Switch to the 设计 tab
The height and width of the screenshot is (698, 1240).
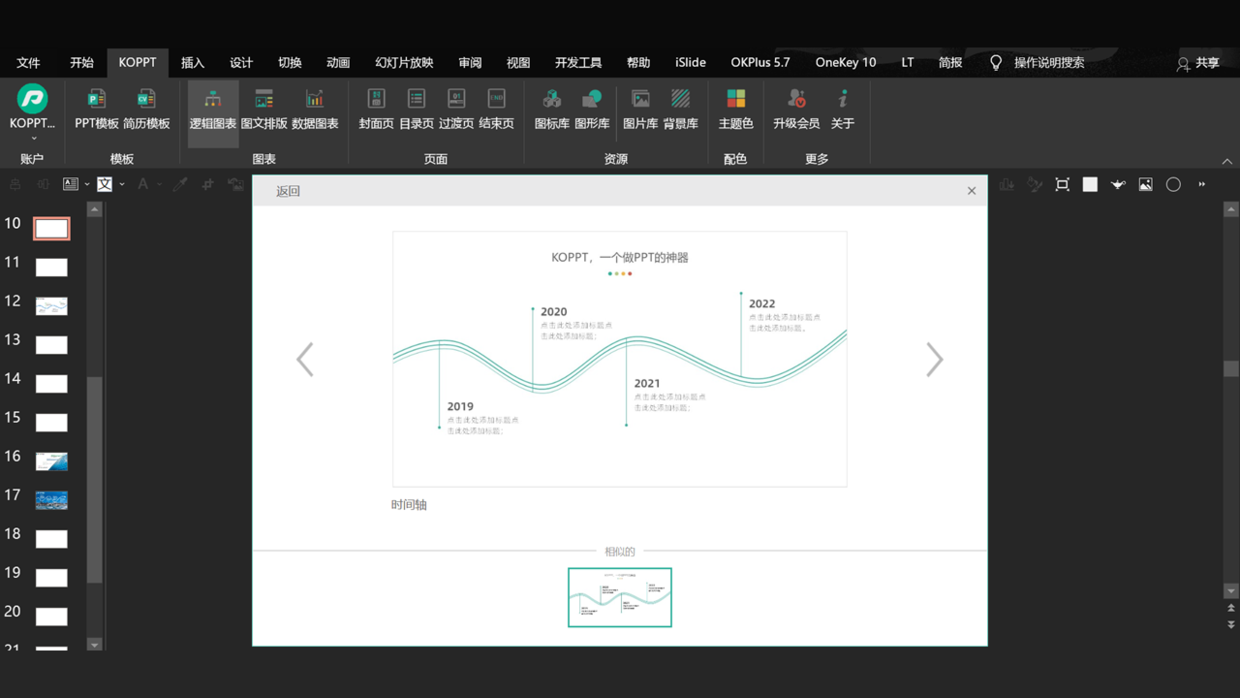coord(241,63)
